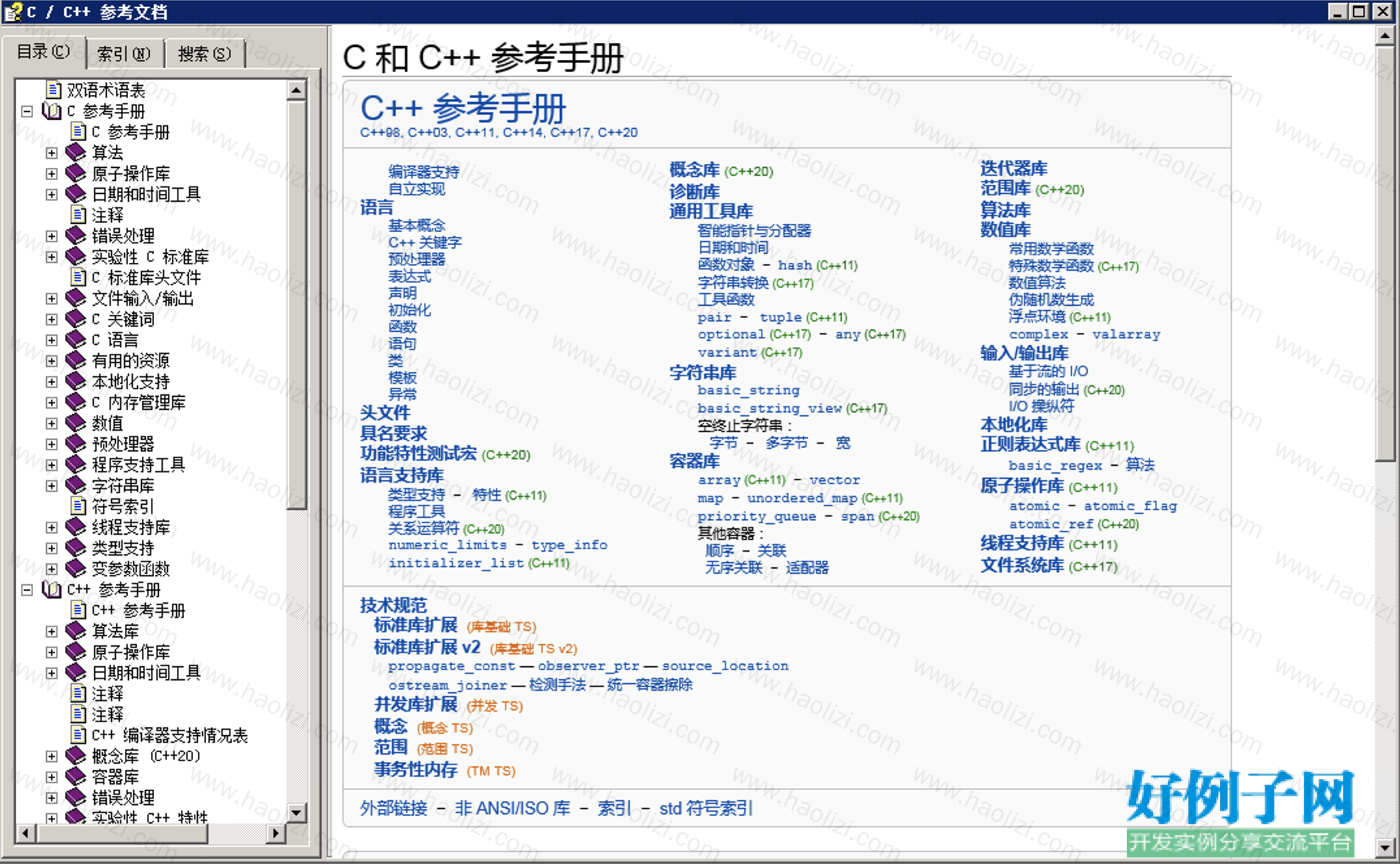
Task: Expand the 原子操作库 node under C++ 参考手册
Action: [x=51, y=653]
